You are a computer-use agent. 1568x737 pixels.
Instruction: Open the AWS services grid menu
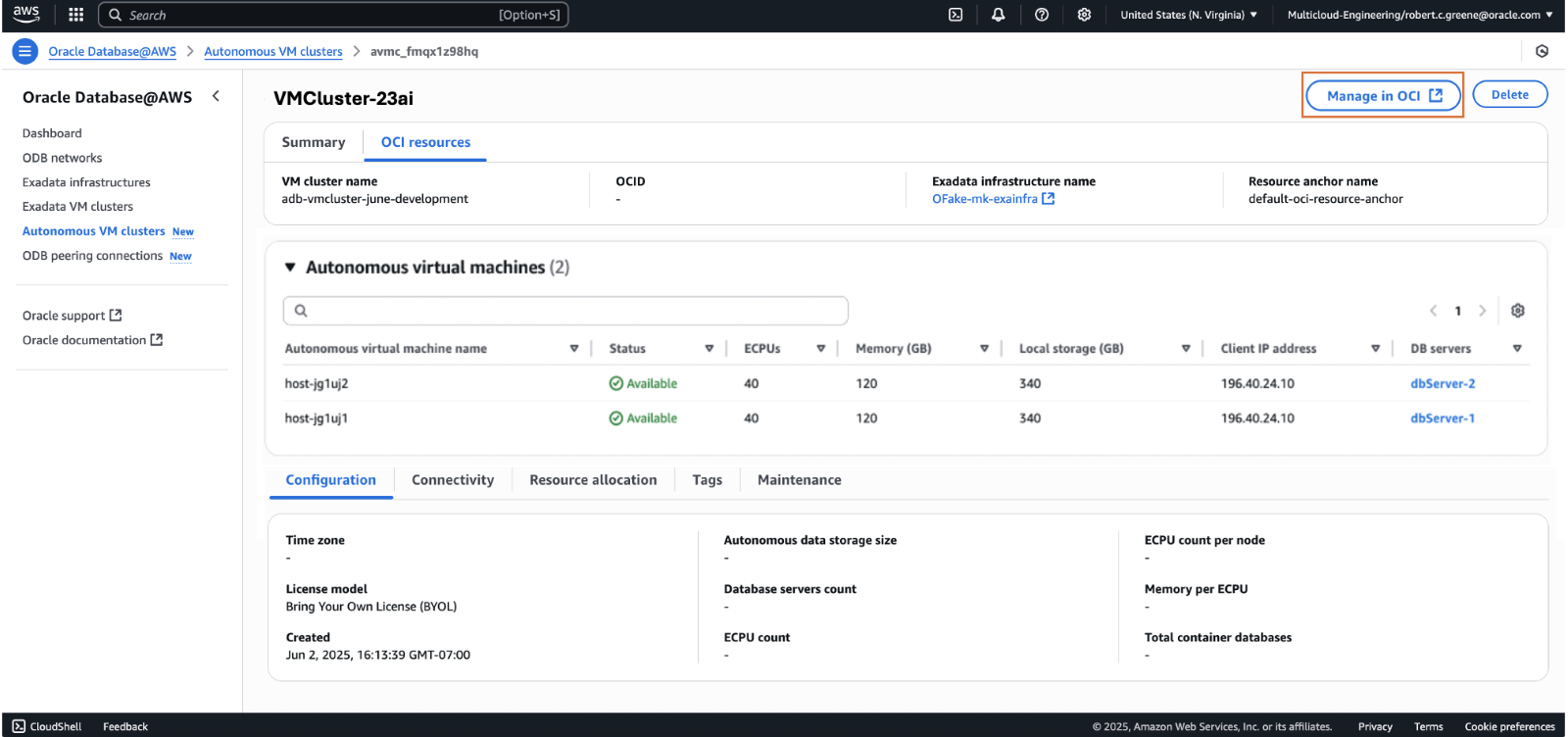coord(75,15)
